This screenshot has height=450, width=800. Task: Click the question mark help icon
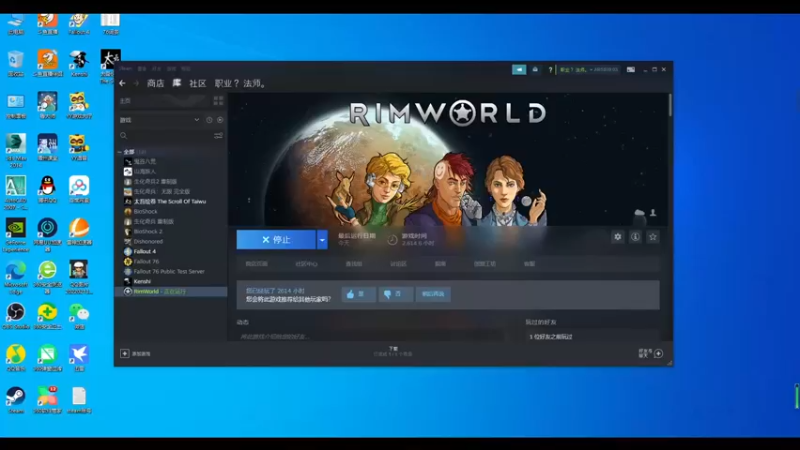(550, 69)
